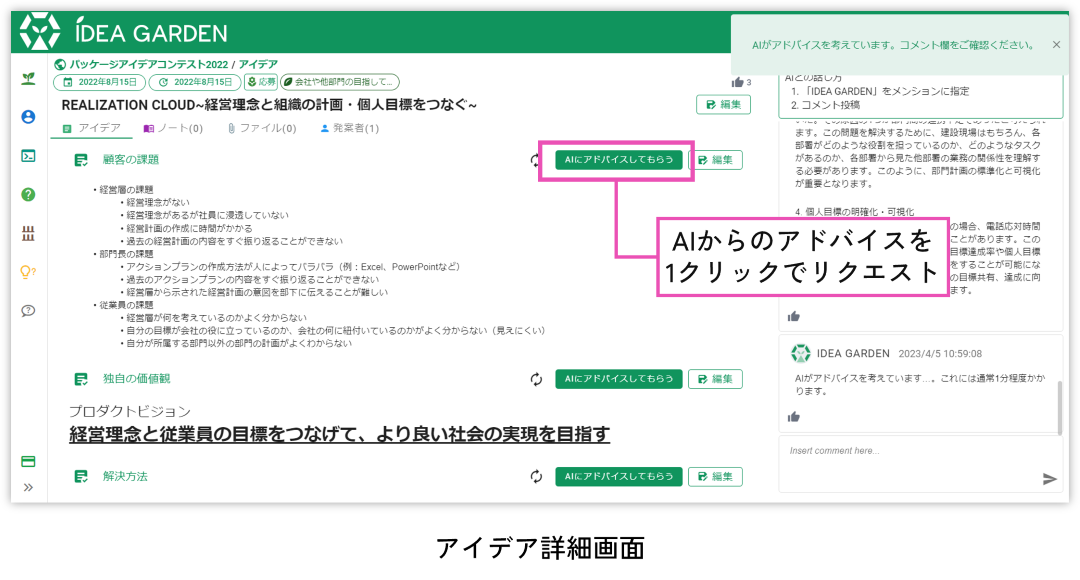Click 編集 button in 解決方法 section

[715, 477]
